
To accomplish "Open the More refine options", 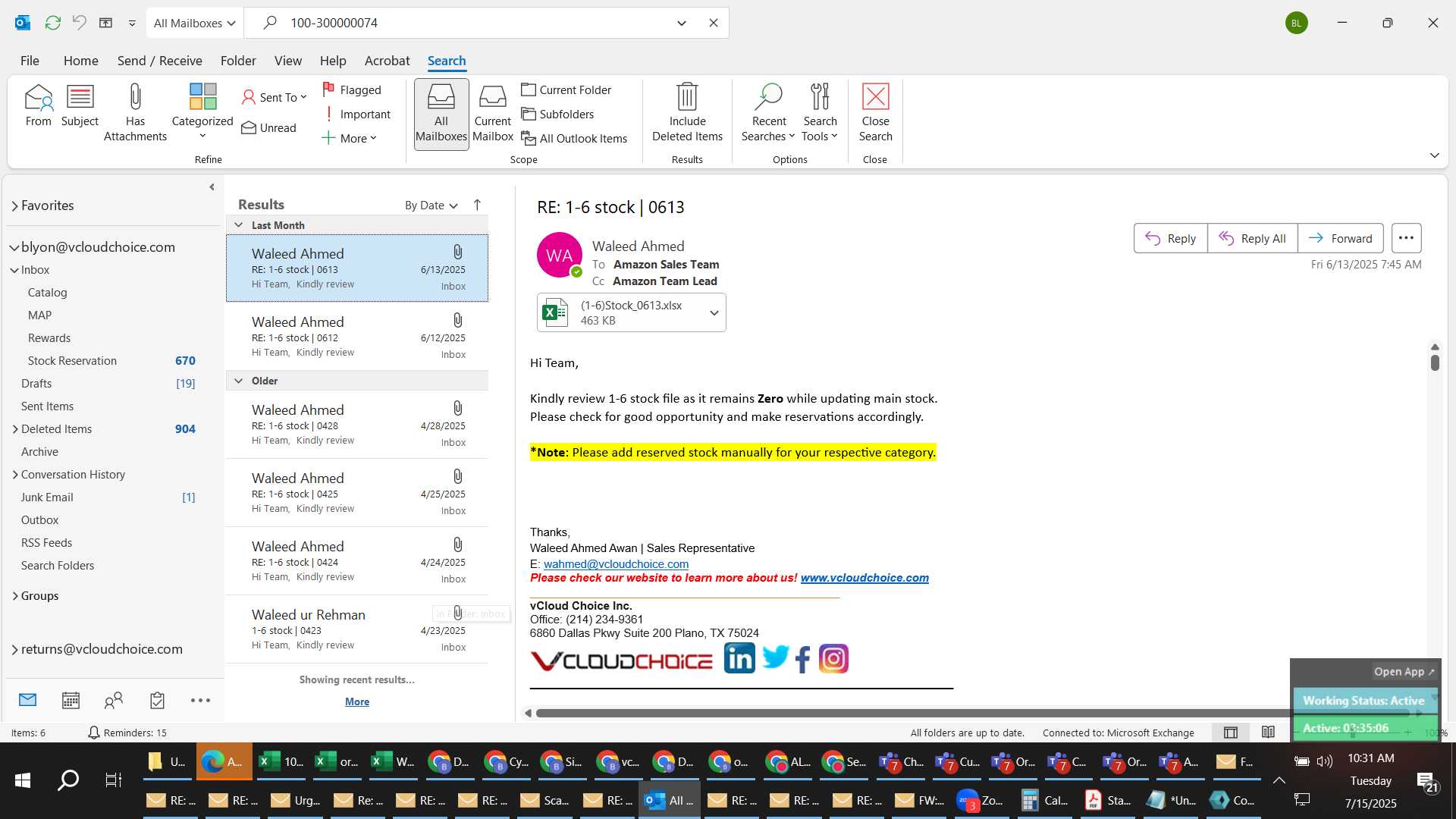I will point(350,138).
